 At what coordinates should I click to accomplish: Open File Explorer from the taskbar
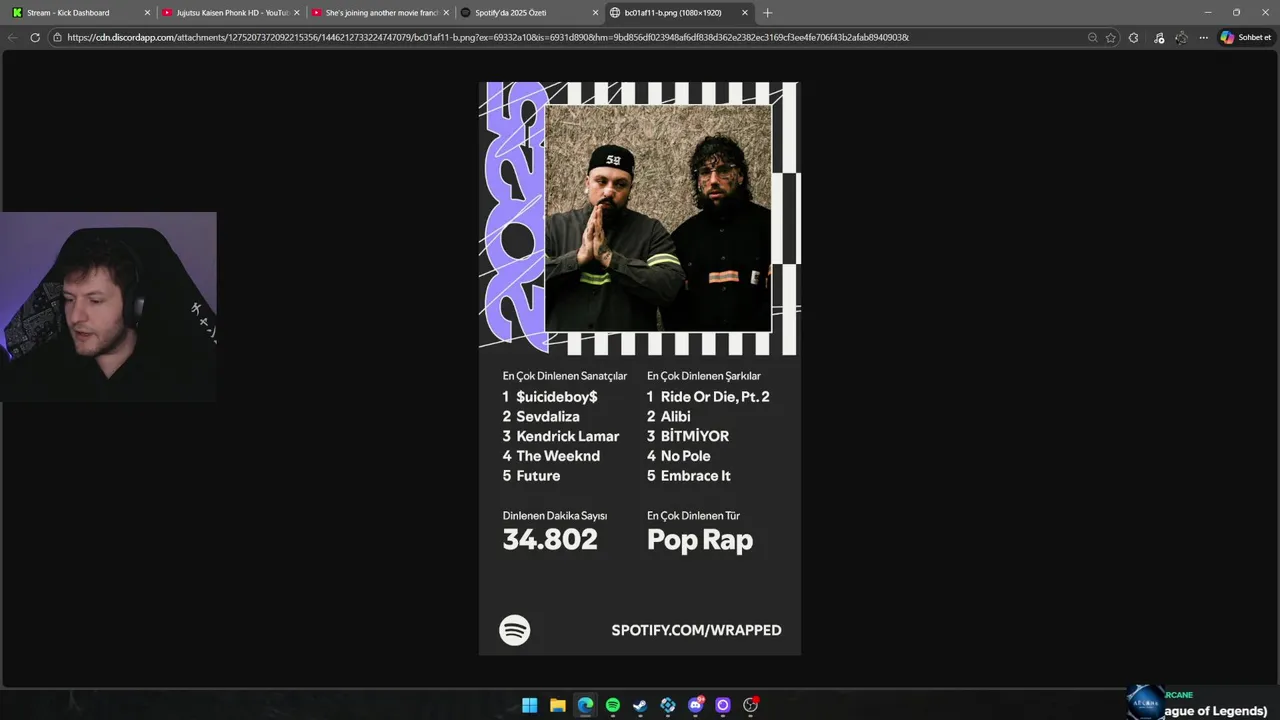(558, 705)
